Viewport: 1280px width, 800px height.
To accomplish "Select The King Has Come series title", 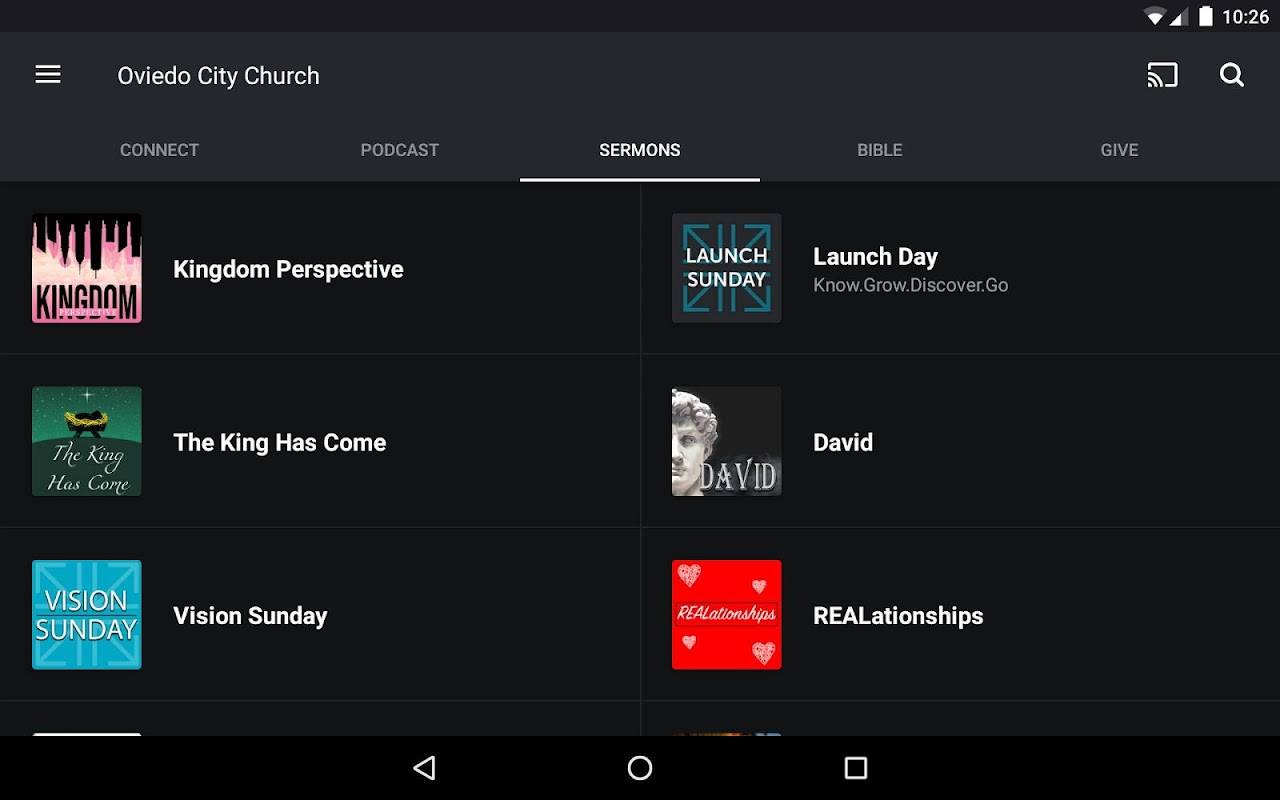I will click(x=280, y=442).
